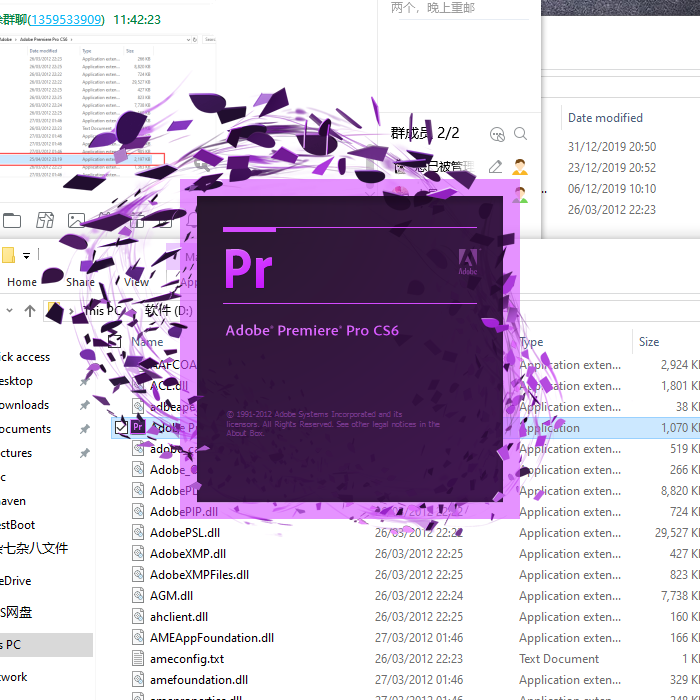Click the send image icon in chat toolbar
Screen dimensions: 700x700
tap(76, 220)
